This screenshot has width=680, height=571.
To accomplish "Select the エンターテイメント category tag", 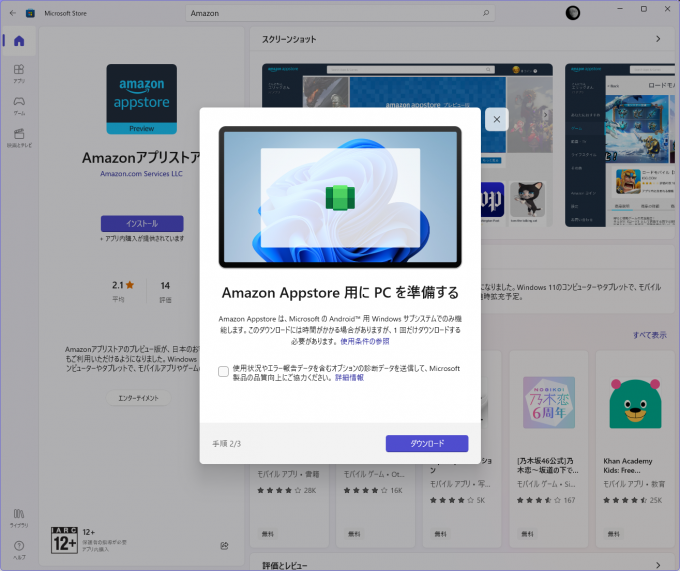I will pyautogui.click(x=138, y=398).
